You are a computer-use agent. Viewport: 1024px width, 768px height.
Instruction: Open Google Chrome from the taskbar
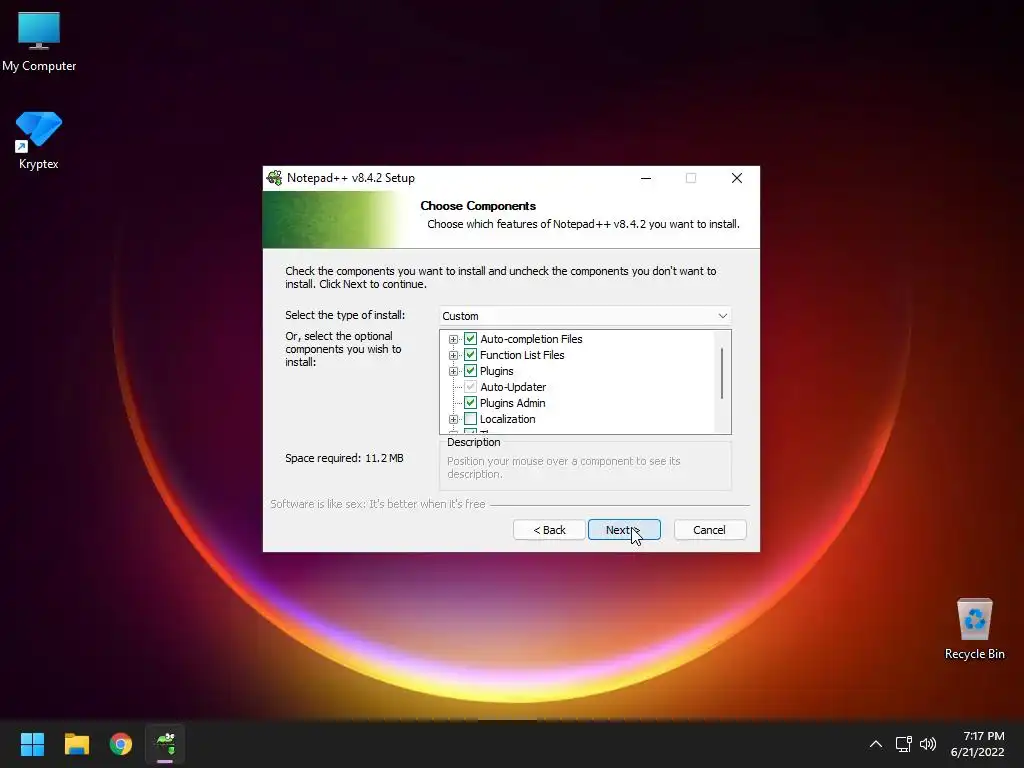(x=121, y=744)
